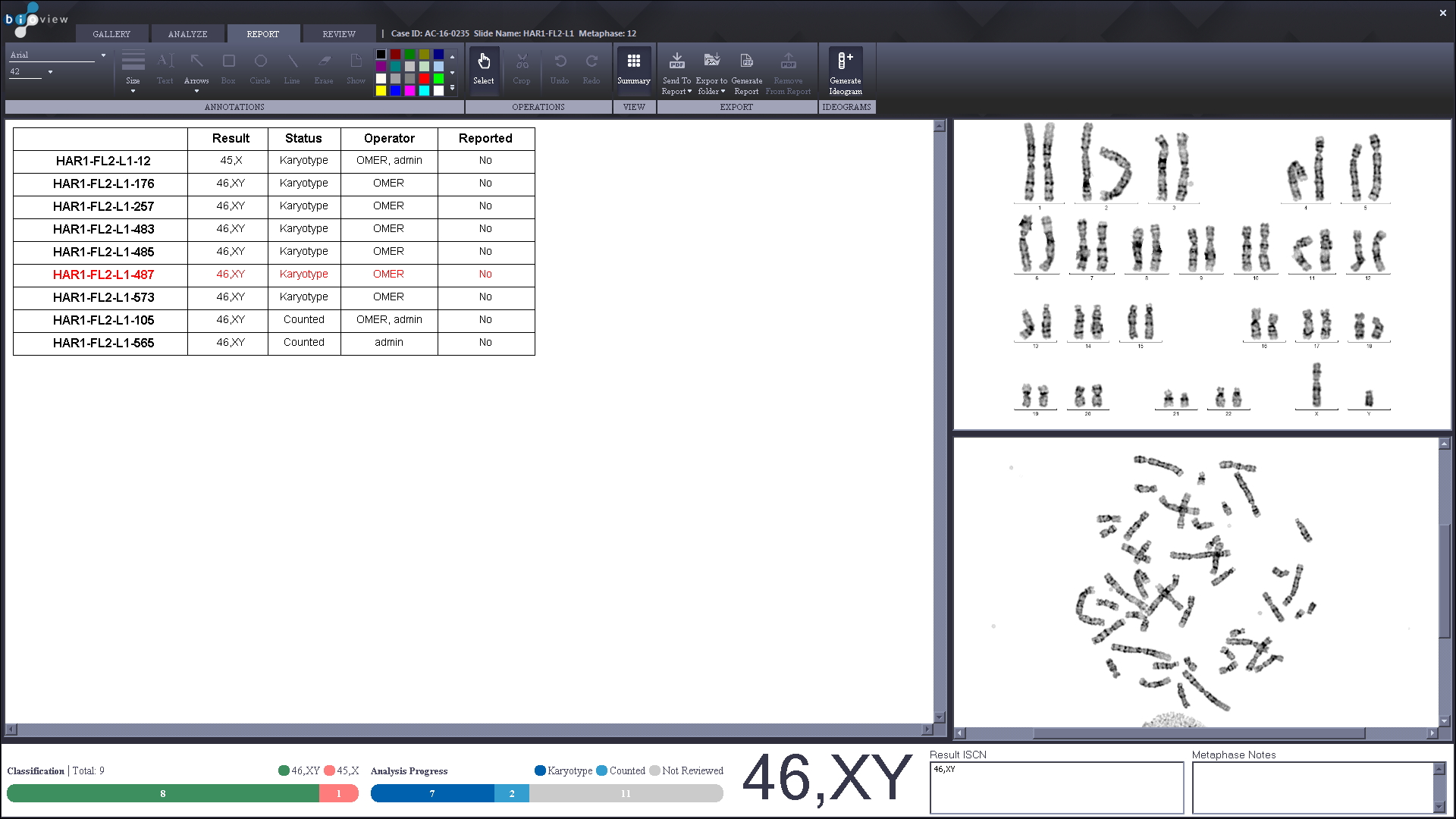The image size is (1456, 819).
Task: Click the Karyotype progress segment showing 7
Action: click(432, 793)
